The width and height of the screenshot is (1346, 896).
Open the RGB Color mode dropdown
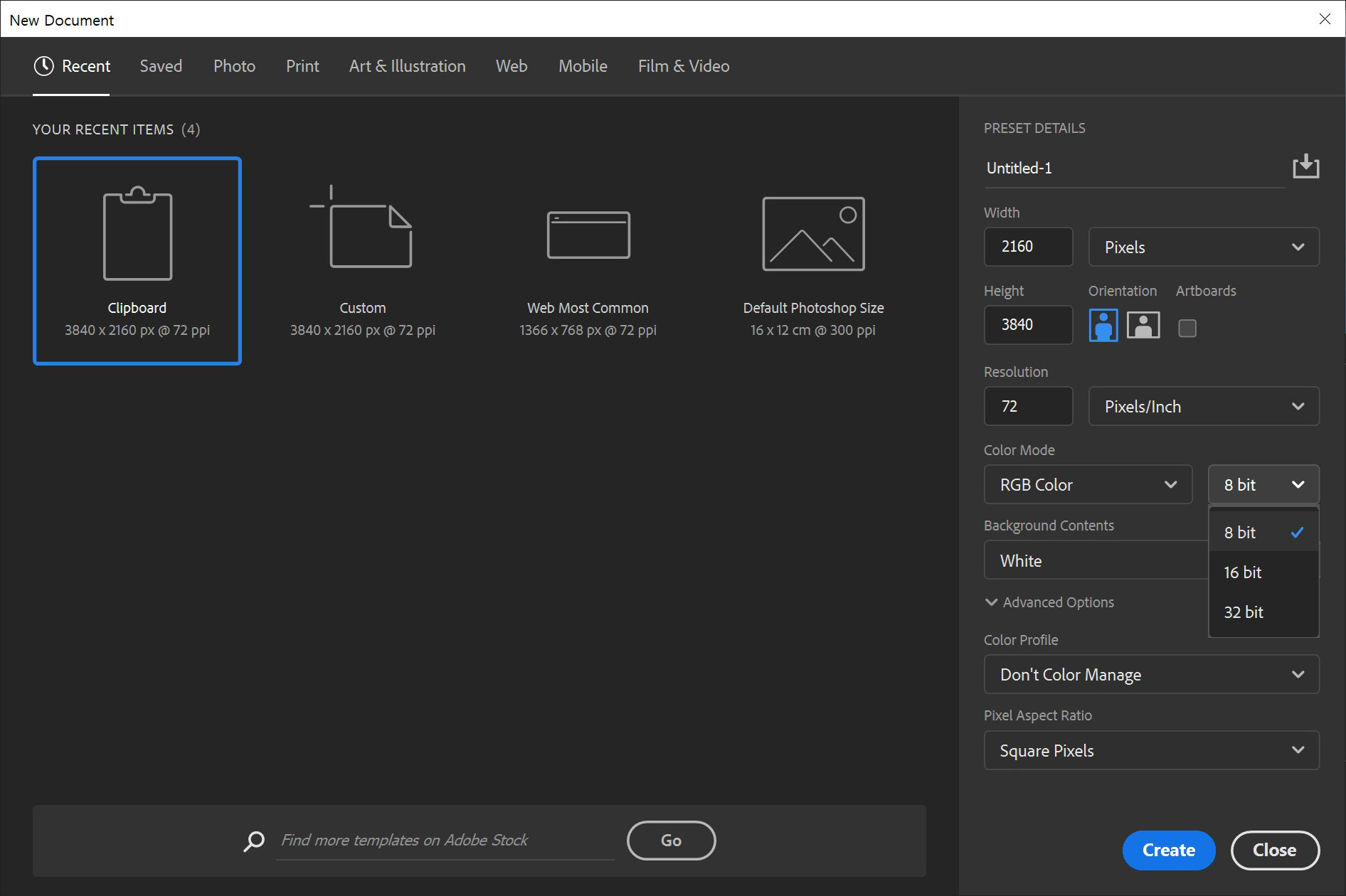point(1088,484)
